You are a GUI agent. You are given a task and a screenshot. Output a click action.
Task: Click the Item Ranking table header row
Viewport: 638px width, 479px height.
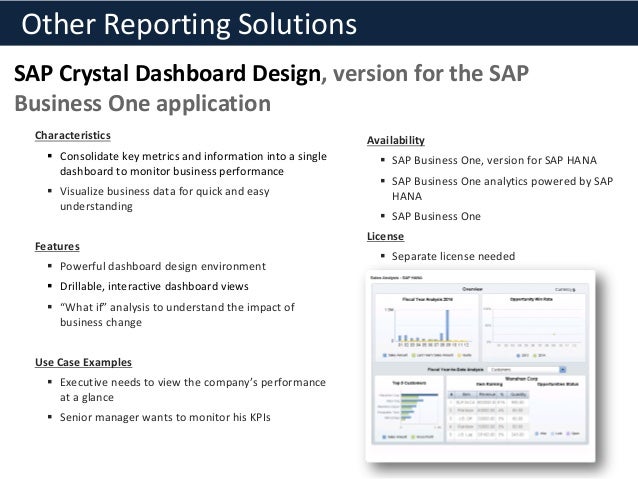pos(488,394)
